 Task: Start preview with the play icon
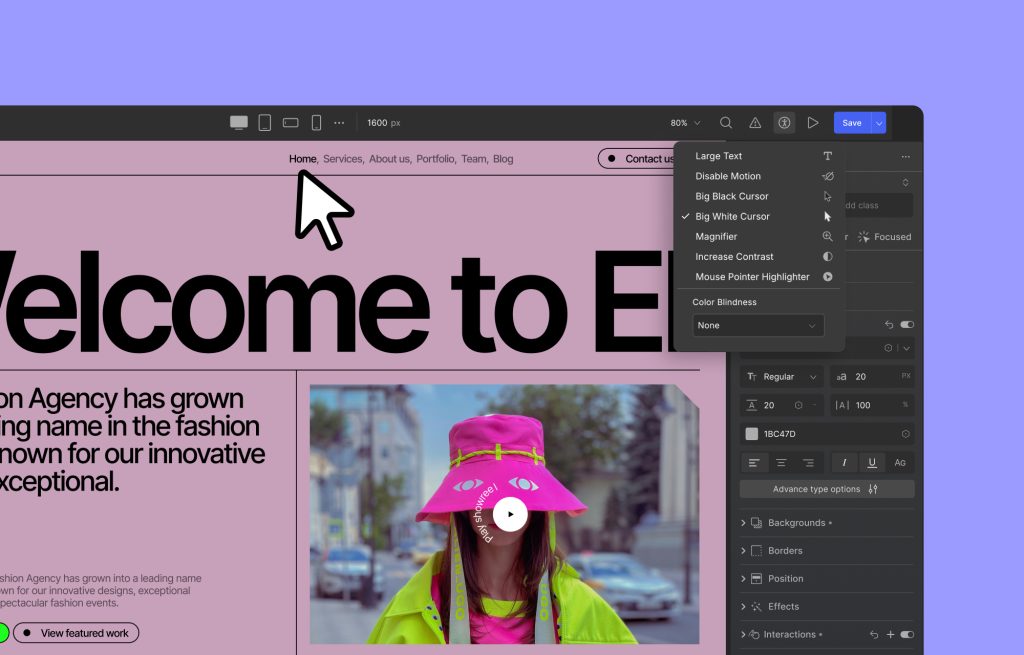coord(813,122)
